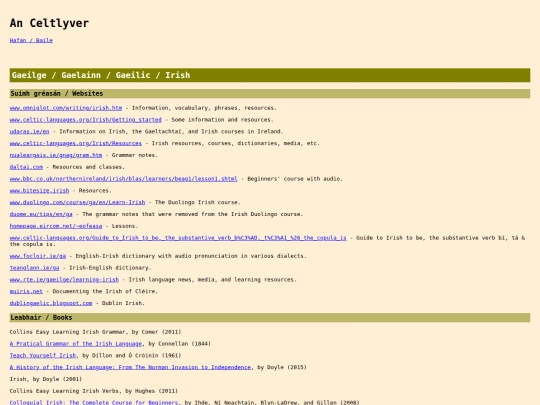Click the 'Irish-English dictionary.' description
This screenshot has height=405, width=540.
click(110, 268)
